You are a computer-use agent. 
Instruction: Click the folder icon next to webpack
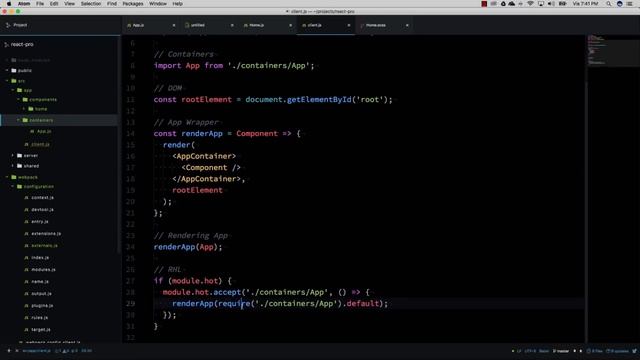click(14, 177)
